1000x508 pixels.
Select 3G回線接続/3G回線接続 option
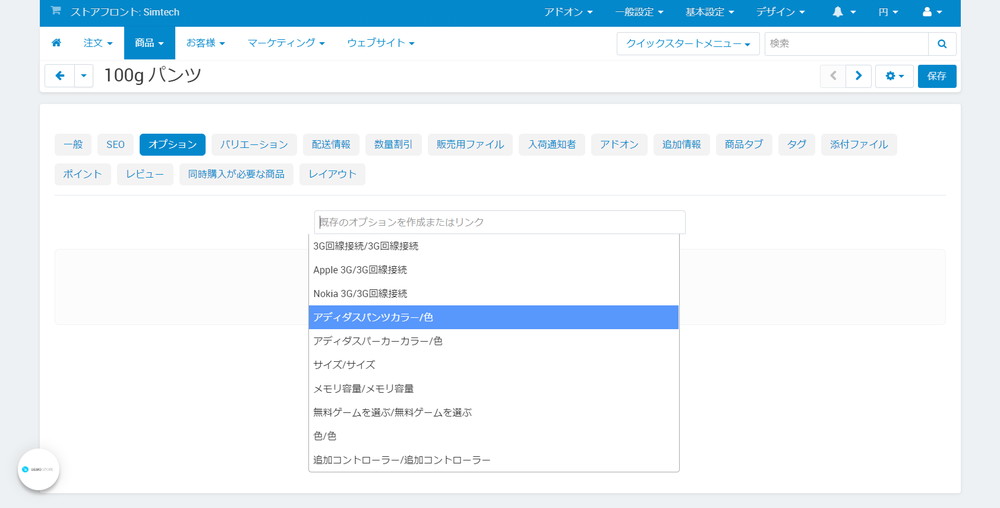[x=494, y=246]
